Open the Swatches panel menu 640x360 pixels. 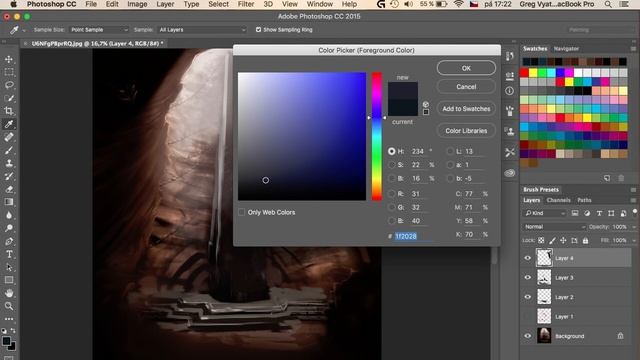(633, 49)
